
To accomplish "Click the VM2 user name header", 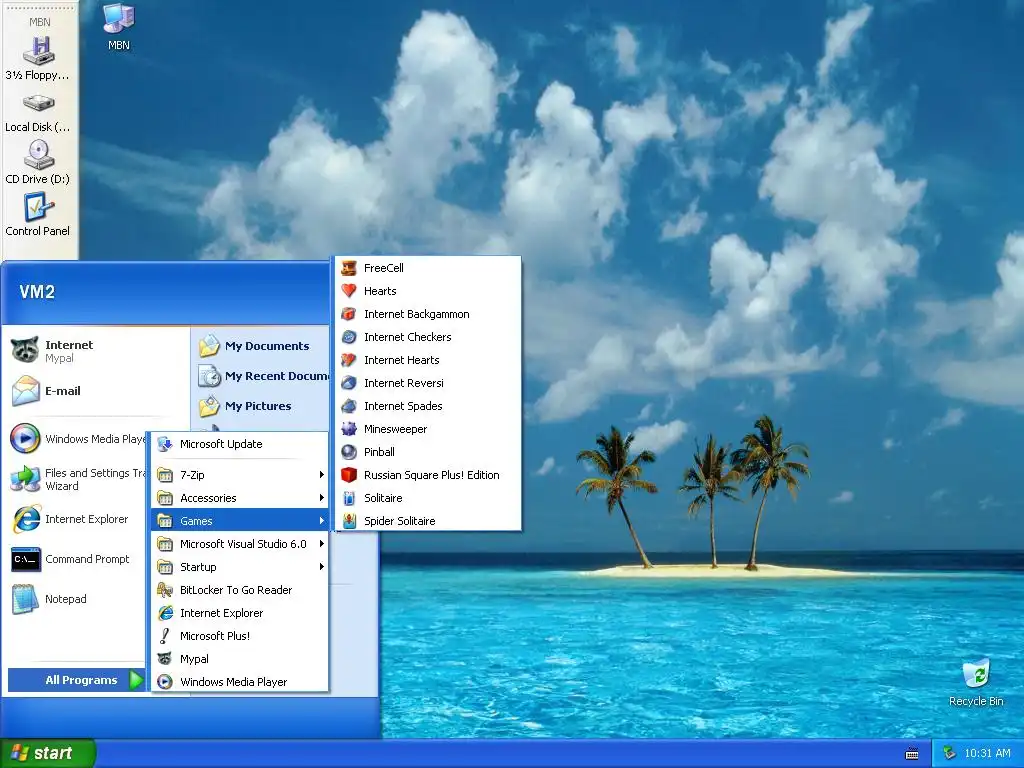I will point(37,292).
